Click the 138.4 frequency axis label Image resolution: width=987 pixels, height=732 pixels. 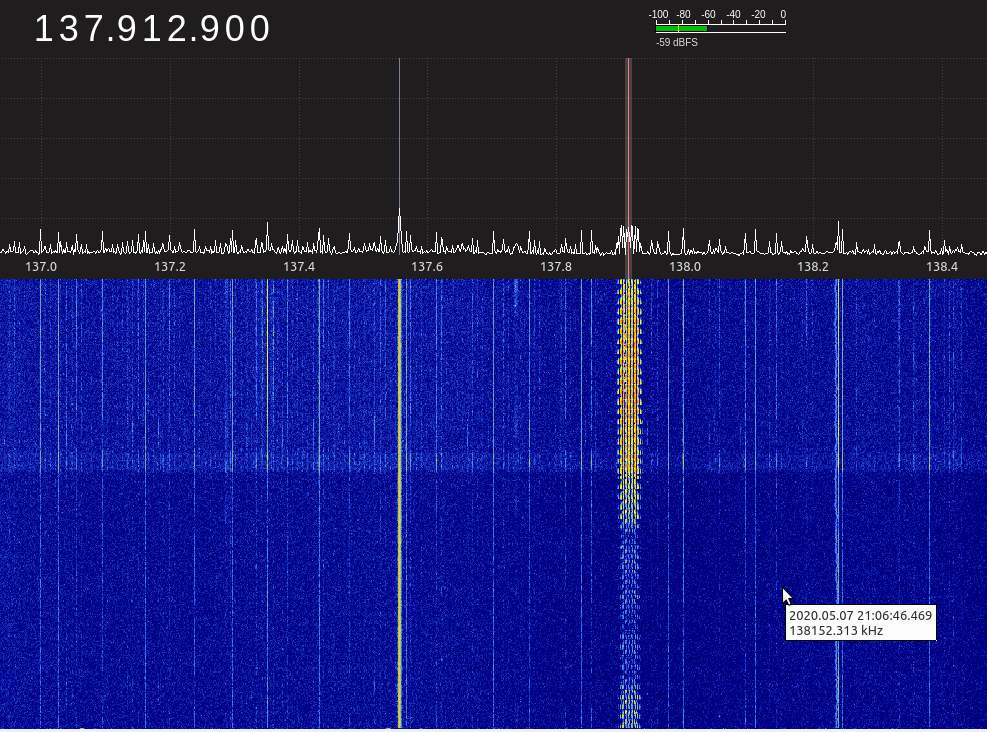[942, 267]
